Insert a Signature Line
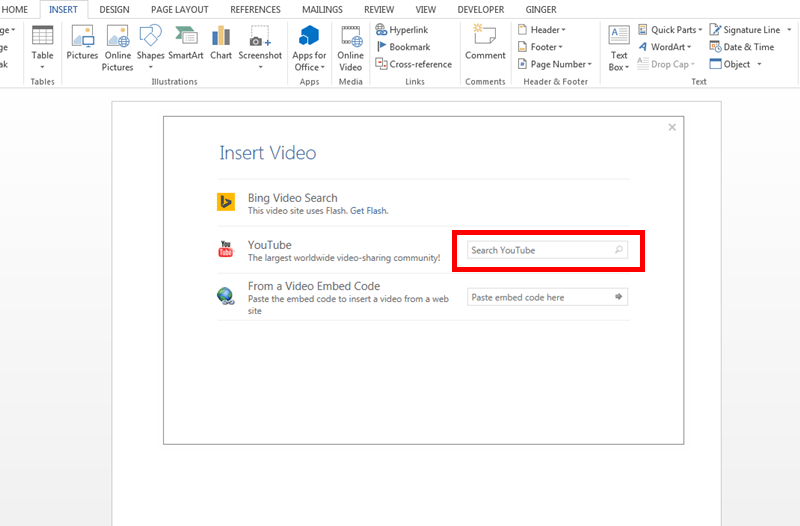Viewport: 800px width, 526px height. tap(745, 30)
